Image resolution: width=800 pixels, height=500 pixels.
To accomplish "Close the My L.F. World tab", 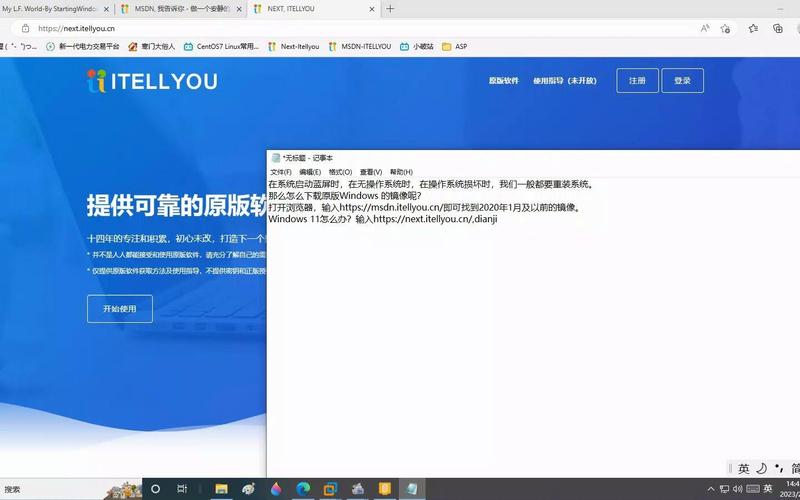I will (106, 9).
